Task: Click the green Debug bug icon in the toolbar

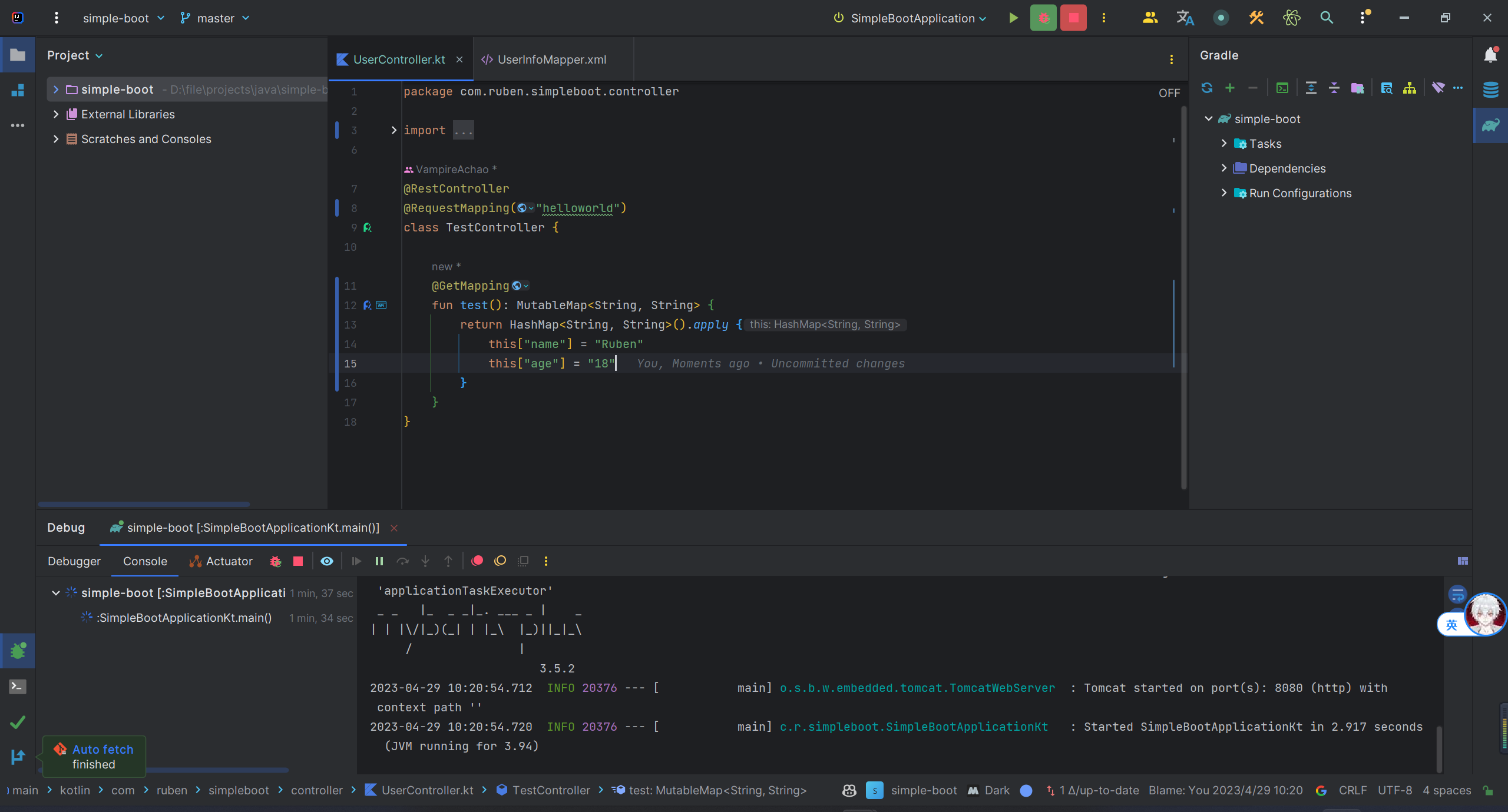Action: pos(1043,18)
